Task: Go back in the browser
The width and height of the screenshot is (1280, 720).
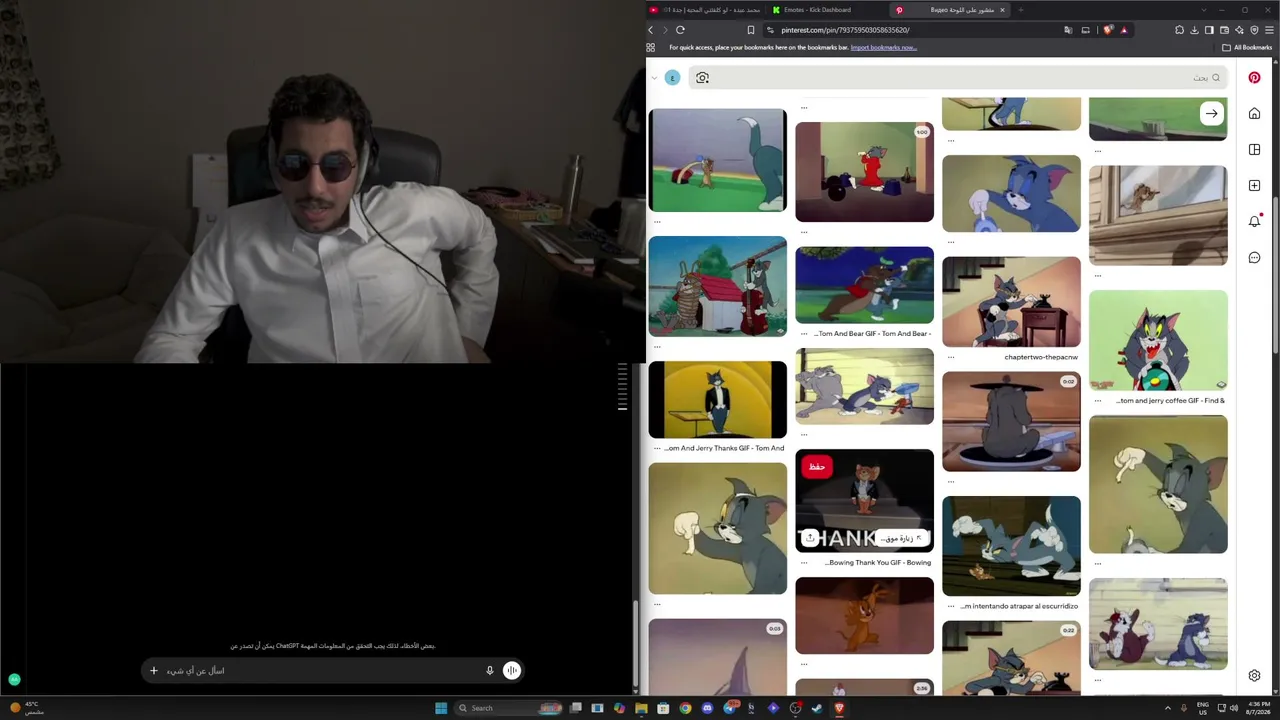Action: 651,30
